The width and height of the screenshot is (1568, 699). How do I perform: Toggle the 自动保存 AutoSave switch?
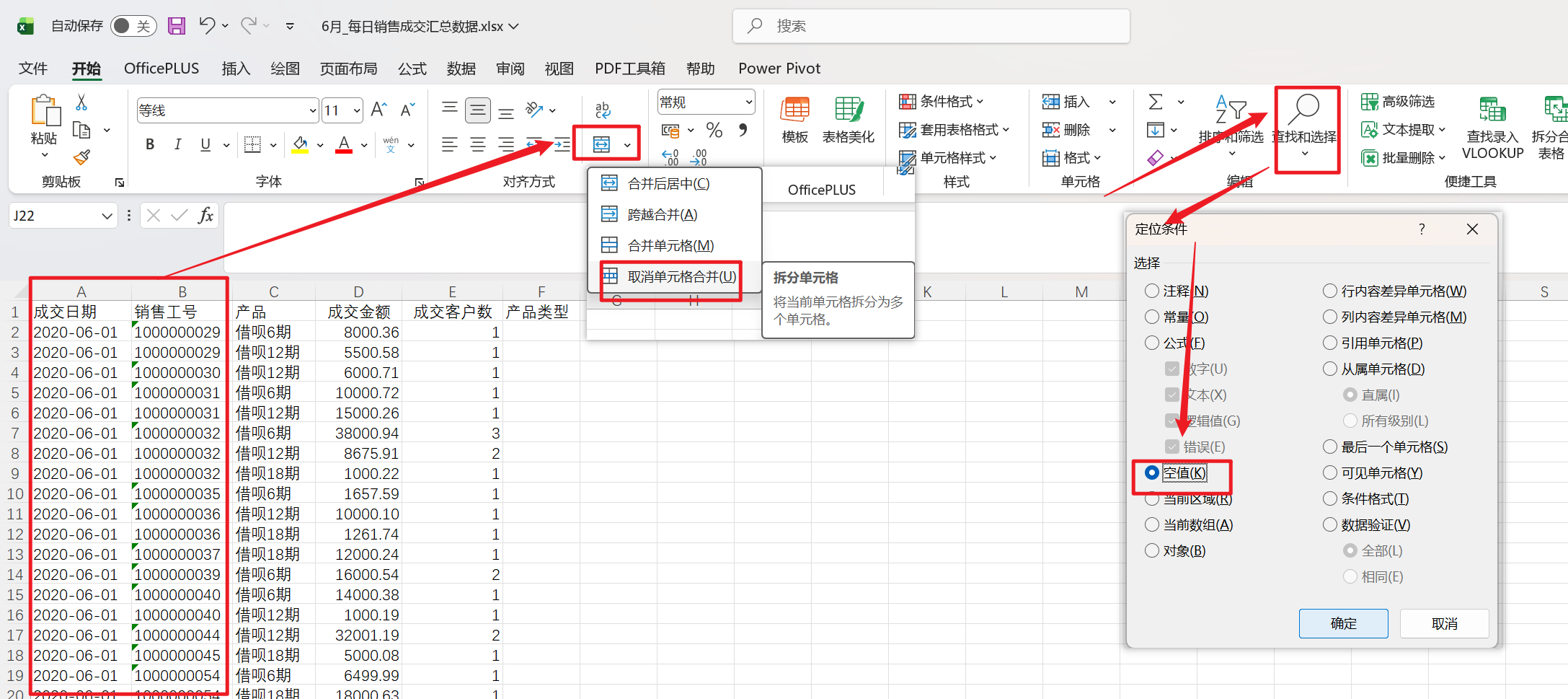click(x=133, y=25)
